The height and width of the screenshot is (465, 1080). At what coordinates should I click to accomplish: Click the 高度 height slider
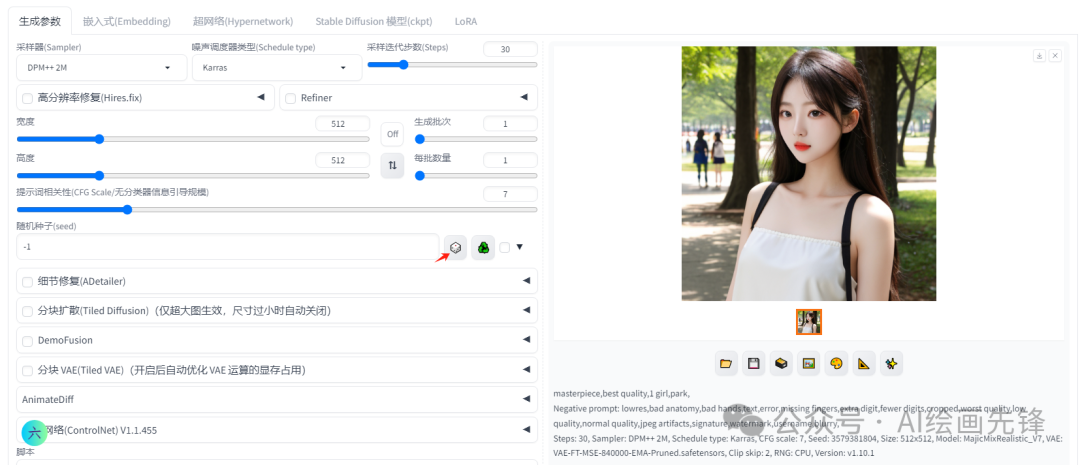[193, 175]
